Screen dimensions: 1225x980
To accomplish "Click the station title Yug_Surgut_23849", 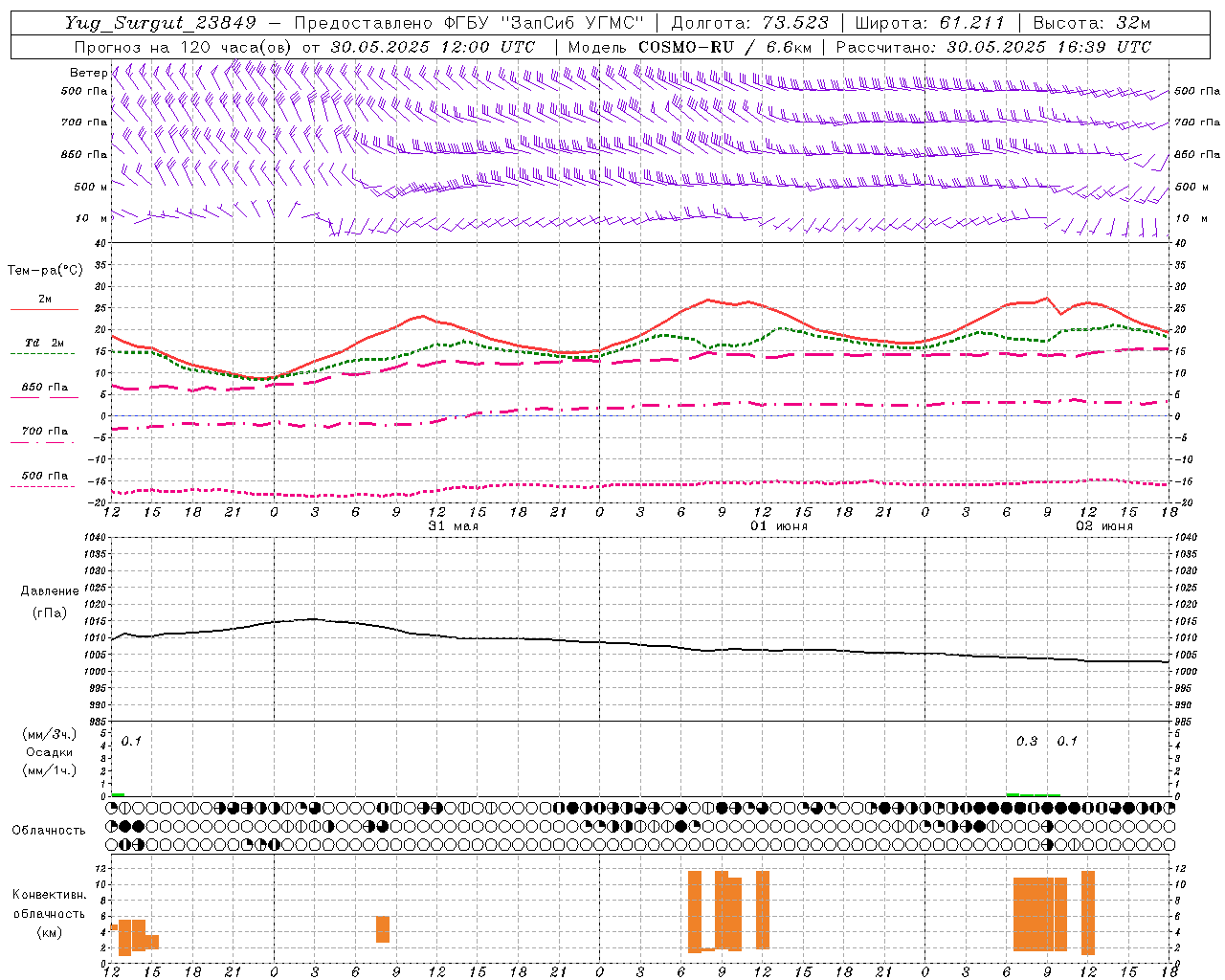I will [161, 23].
